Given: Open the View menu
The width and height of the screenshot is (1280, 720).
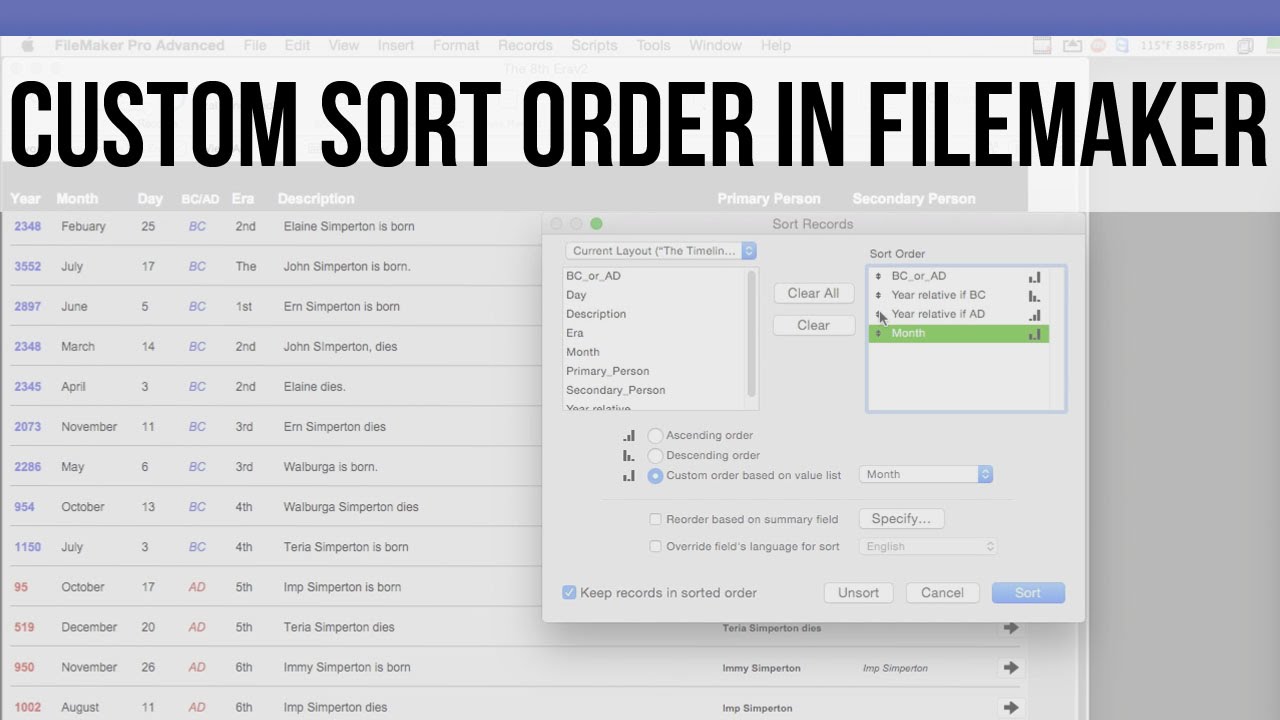Looking at the screenshot, I should (343, 45).
